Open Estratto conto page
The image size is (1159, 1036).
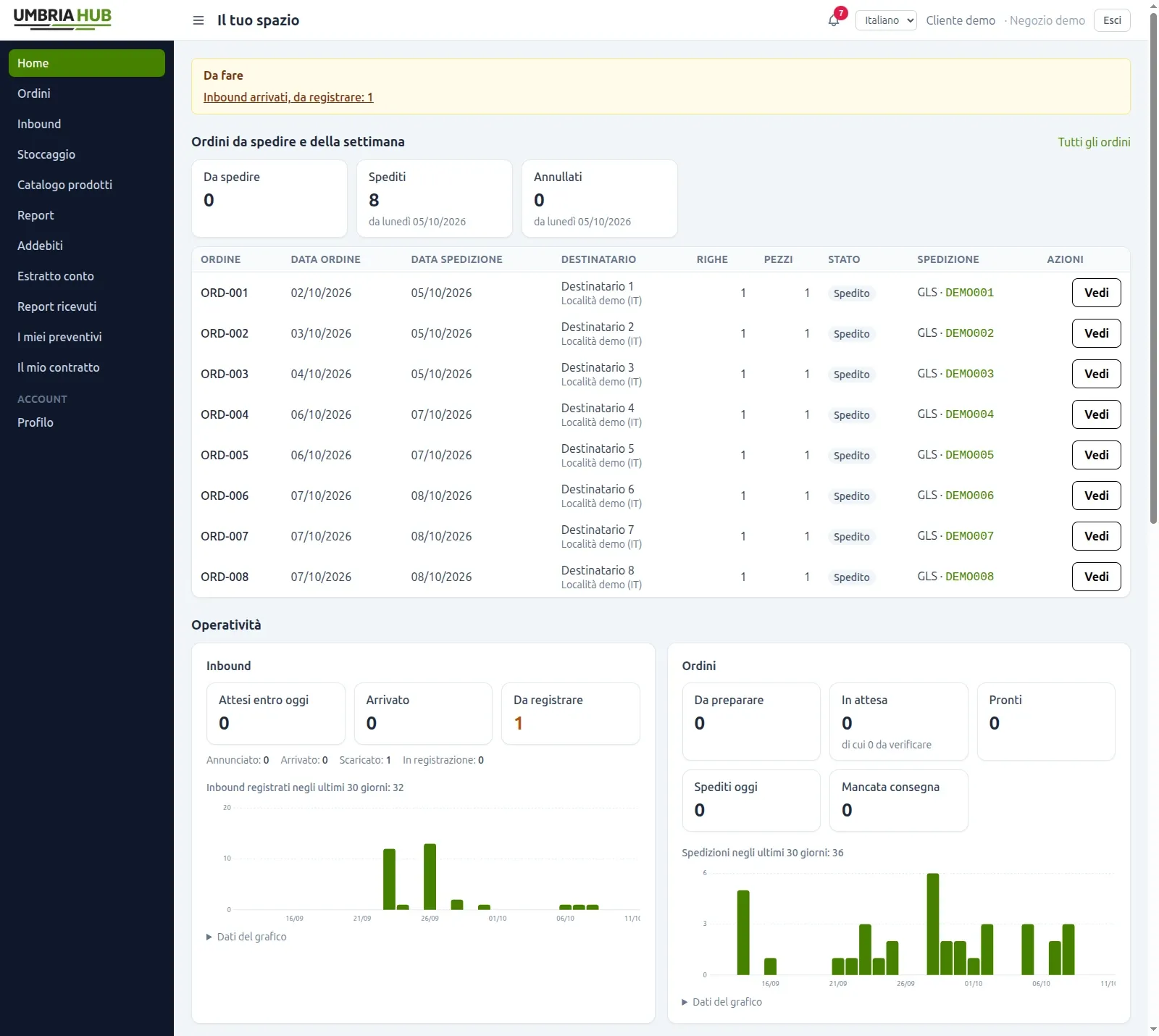coord(87,276)
